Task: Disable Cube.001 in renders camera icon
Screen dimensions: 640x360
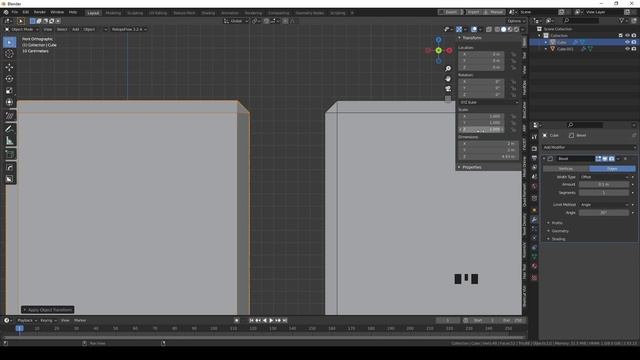Action: coord(634,49)
